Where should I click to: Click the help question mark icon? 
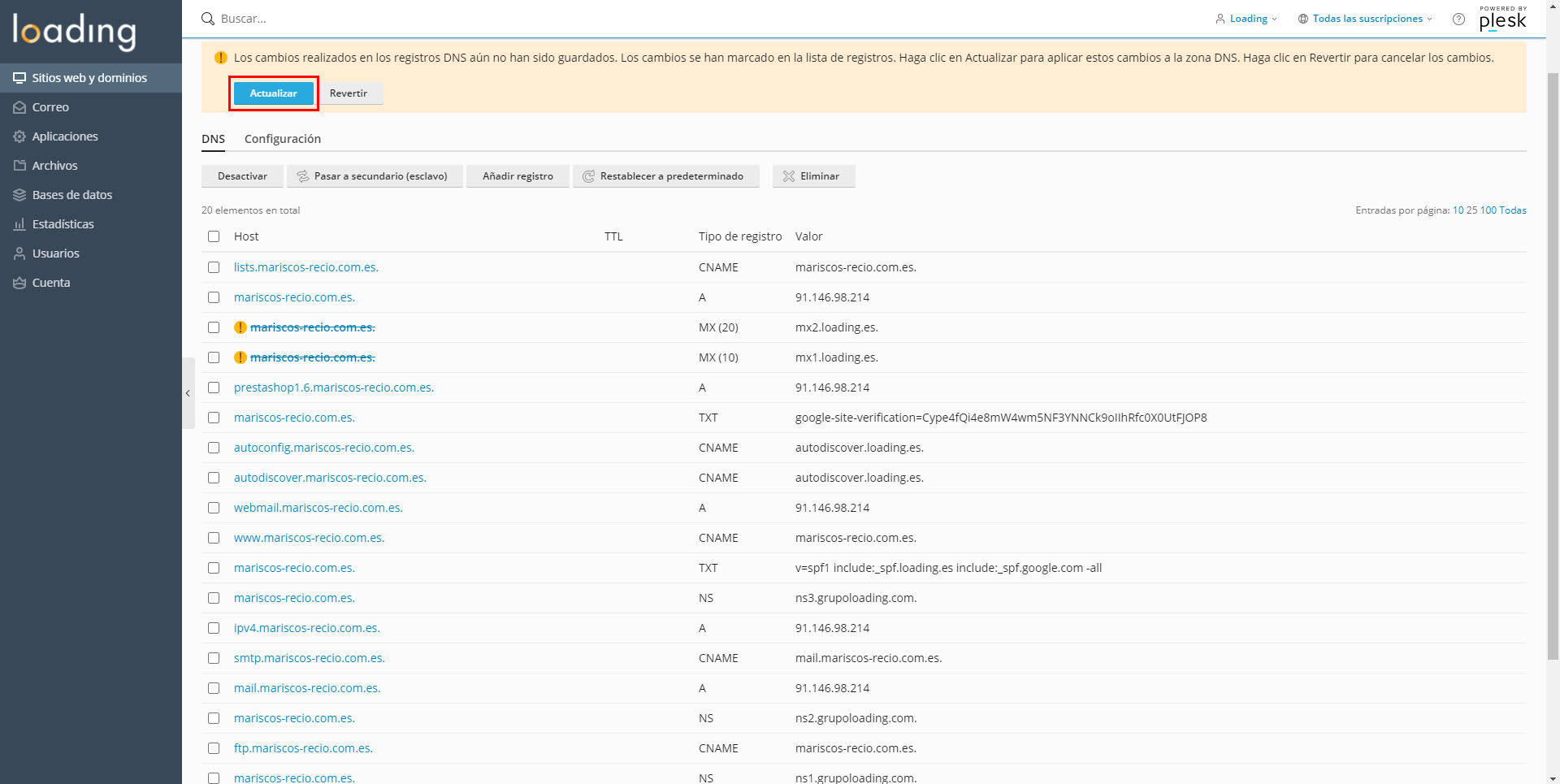[1458, 19]
